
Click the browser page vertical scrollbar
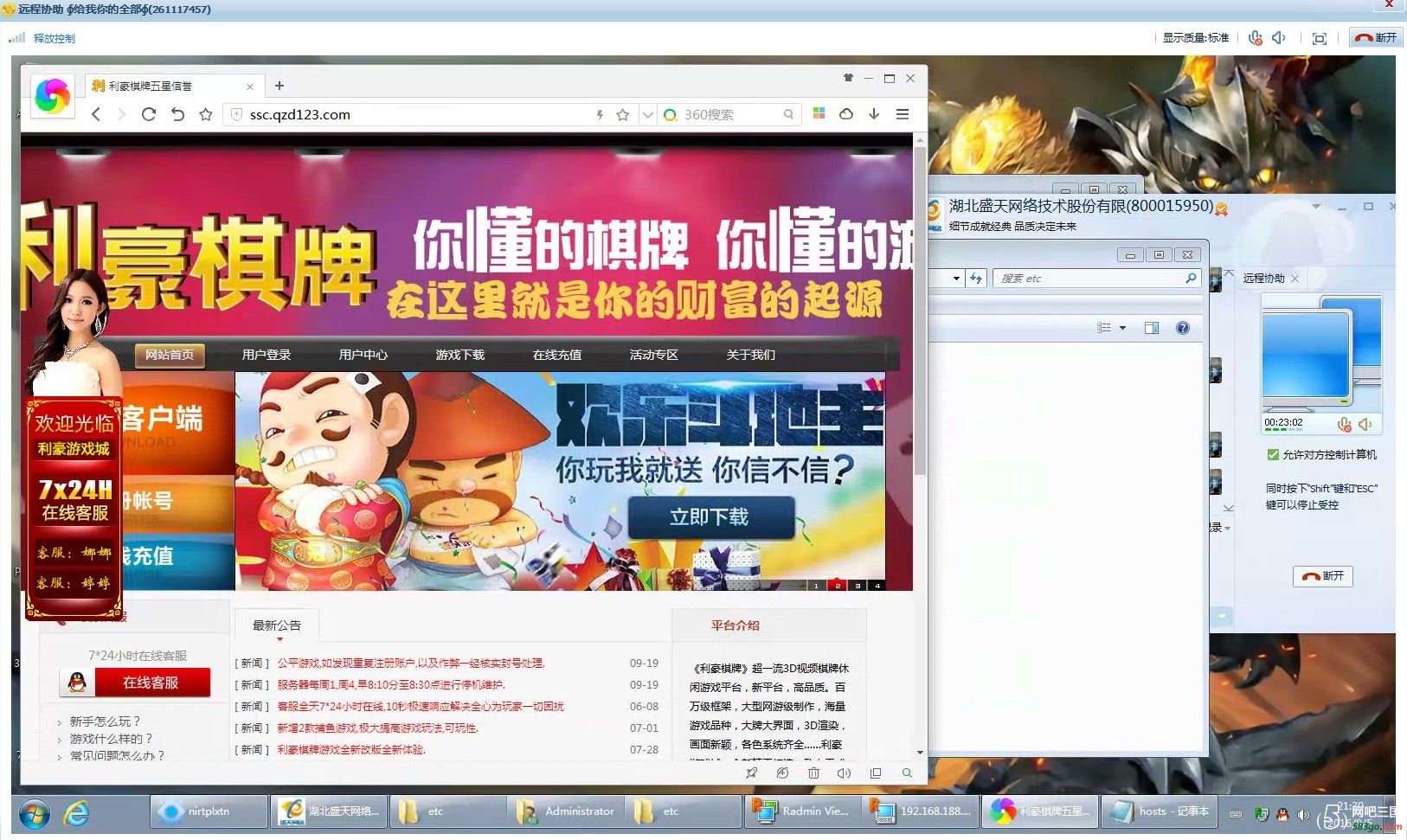920,311
